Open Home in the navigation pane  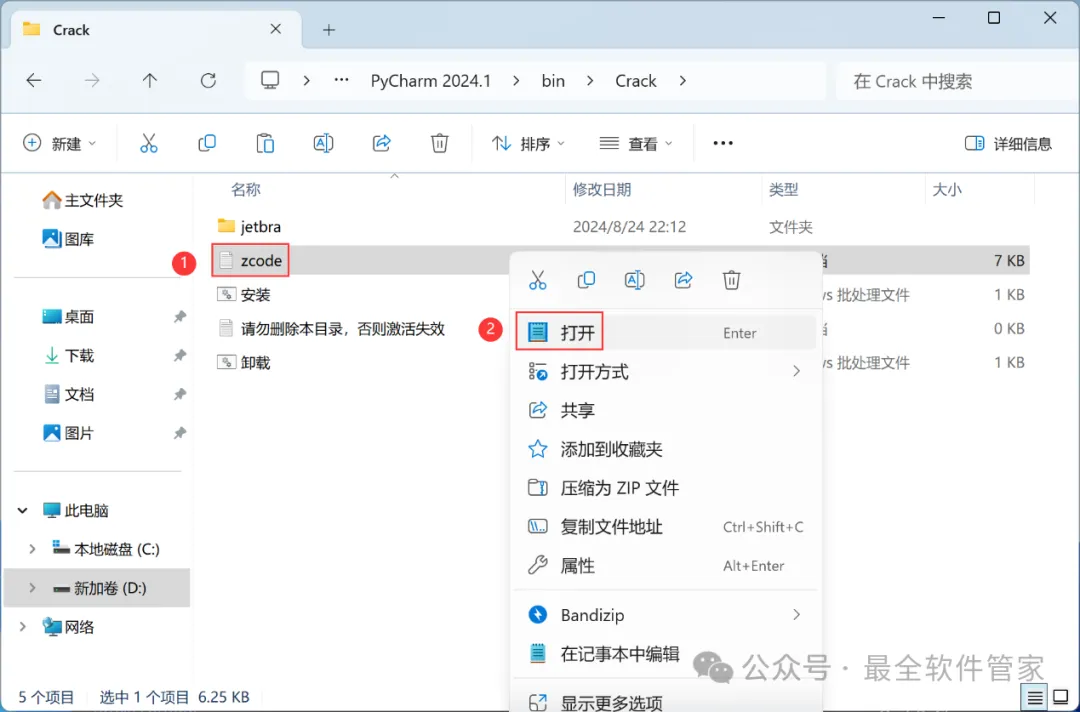(x=83, y=200)
